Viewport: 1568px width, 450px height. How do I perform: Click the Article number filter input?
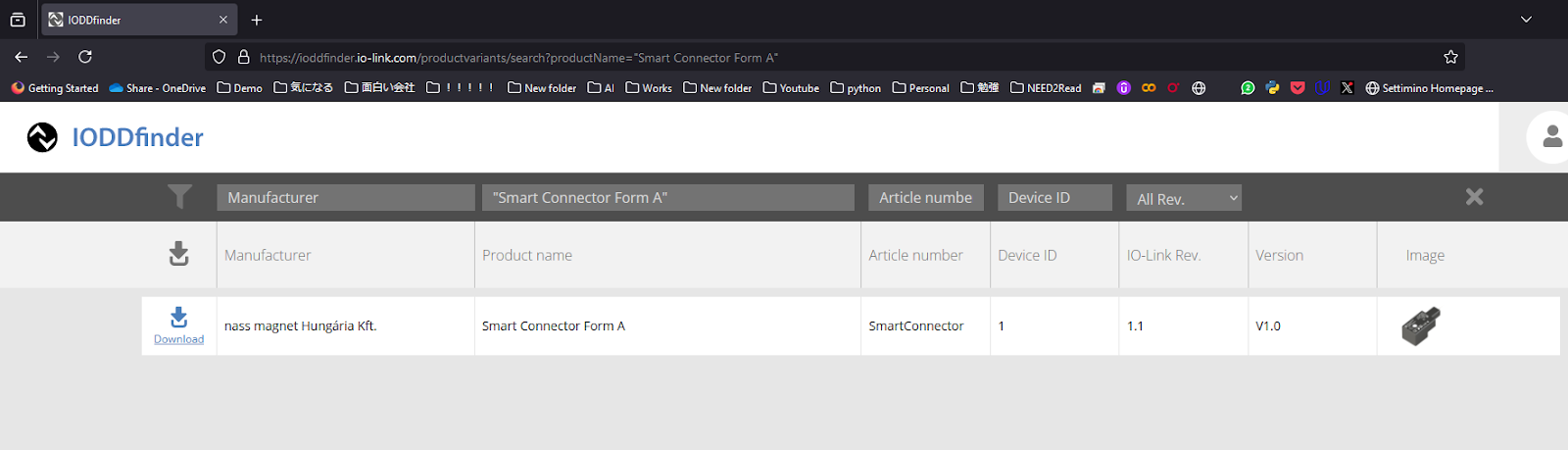[926, 197]
